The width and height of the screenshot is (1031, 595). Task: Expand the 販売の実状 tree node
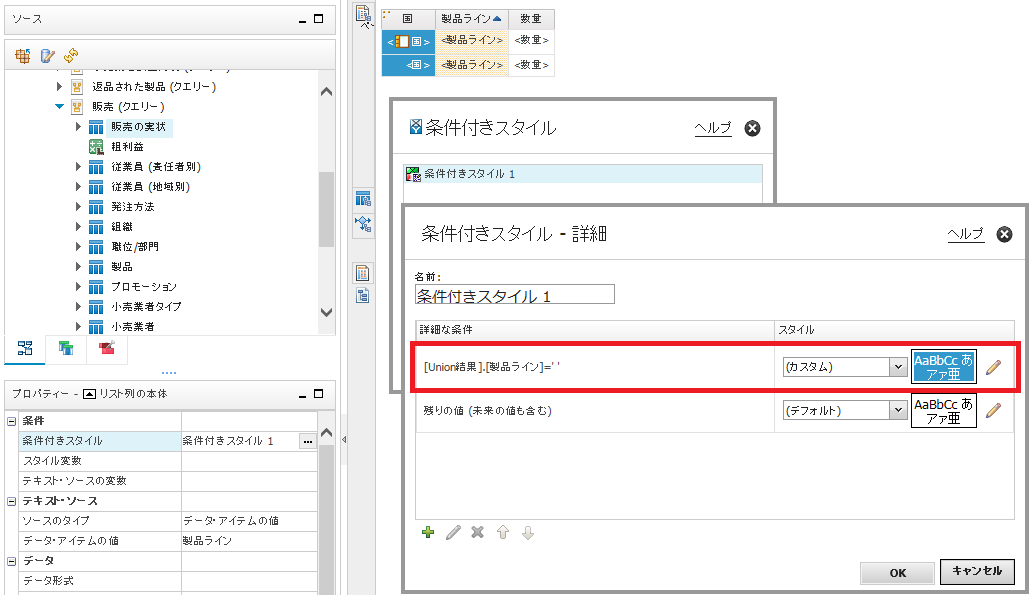(x=78, y=127)
